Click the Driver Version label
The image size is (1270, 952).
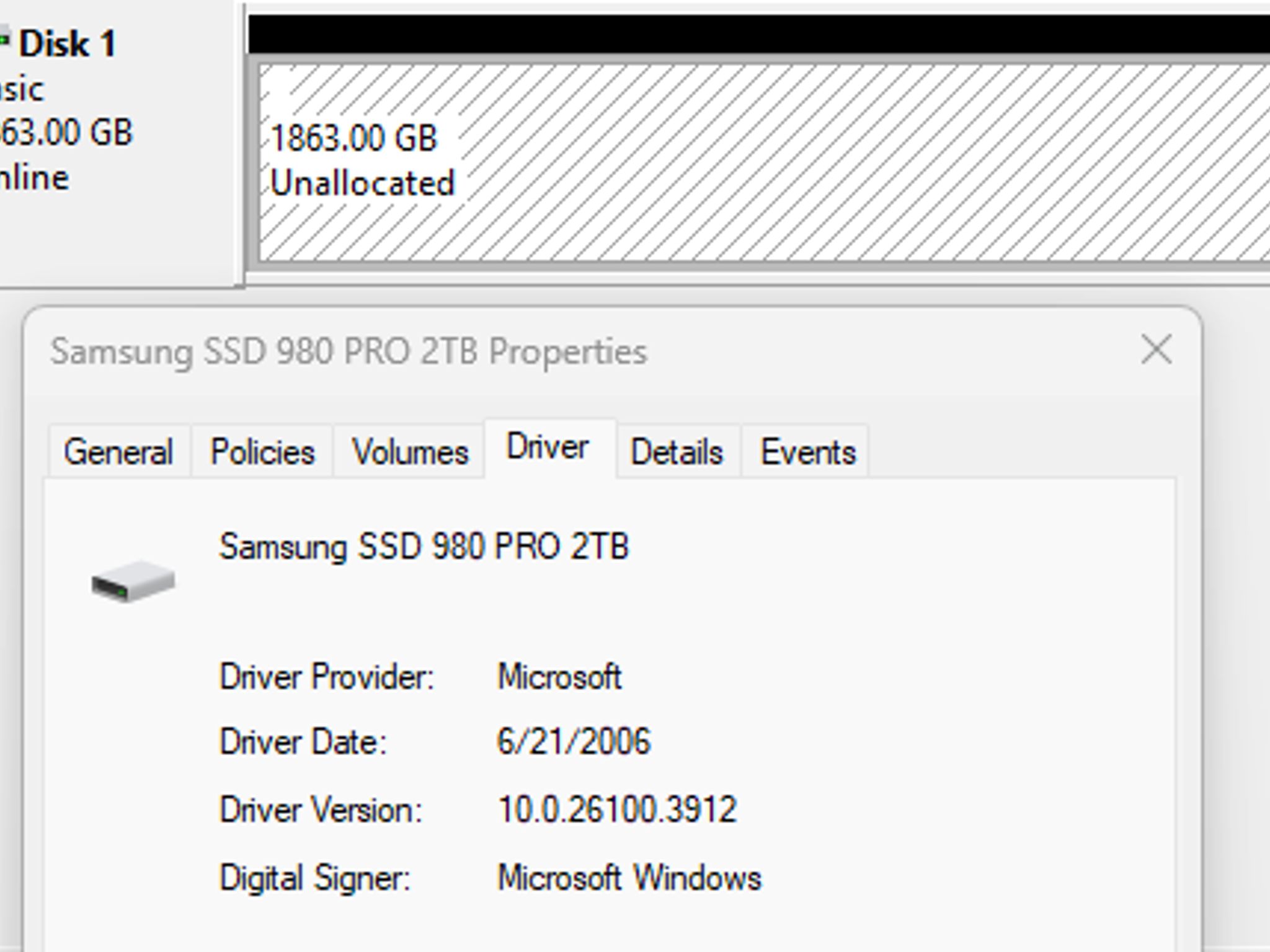click(x=321, y=809)
